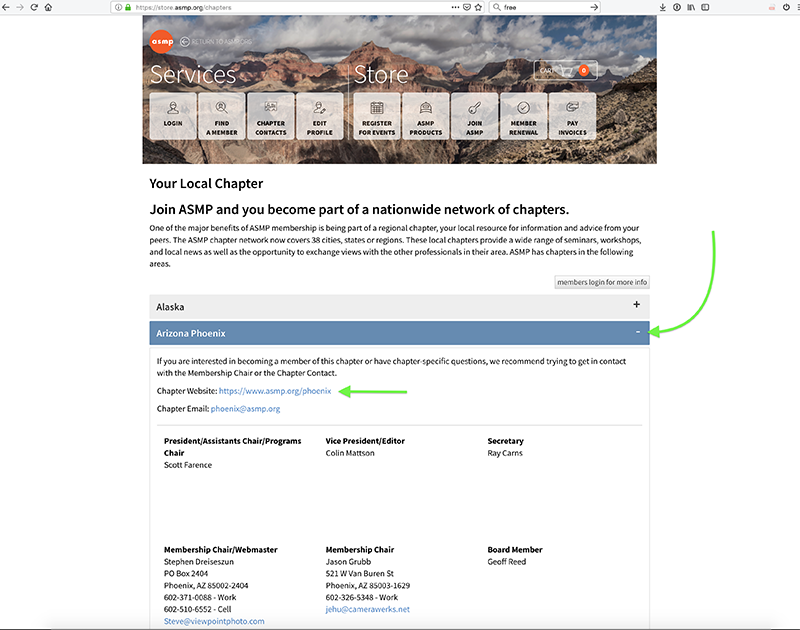800x630 pixels.
Task: Click the Vice President/Editor role label
Action: pos(365,441)
